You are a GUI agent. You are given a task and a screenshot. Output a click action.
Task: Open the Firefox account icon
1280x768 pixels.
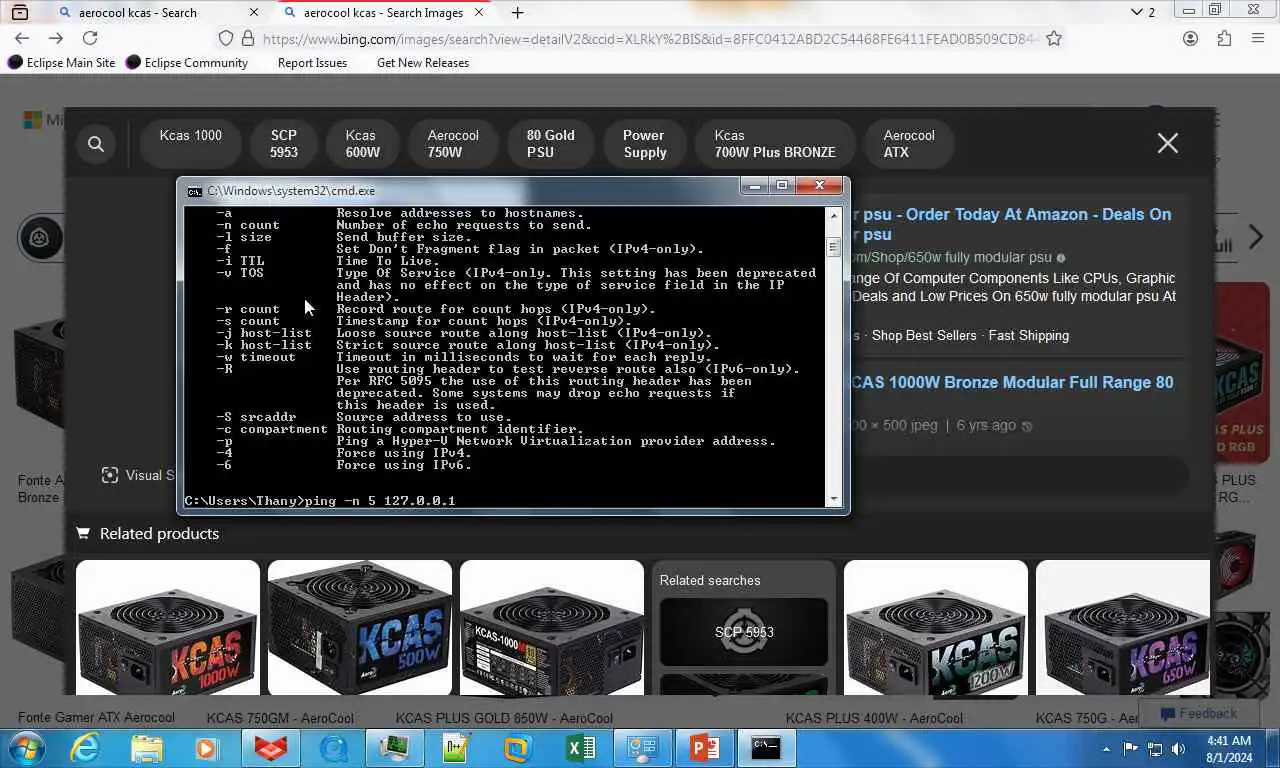(x=1190, y=38)
